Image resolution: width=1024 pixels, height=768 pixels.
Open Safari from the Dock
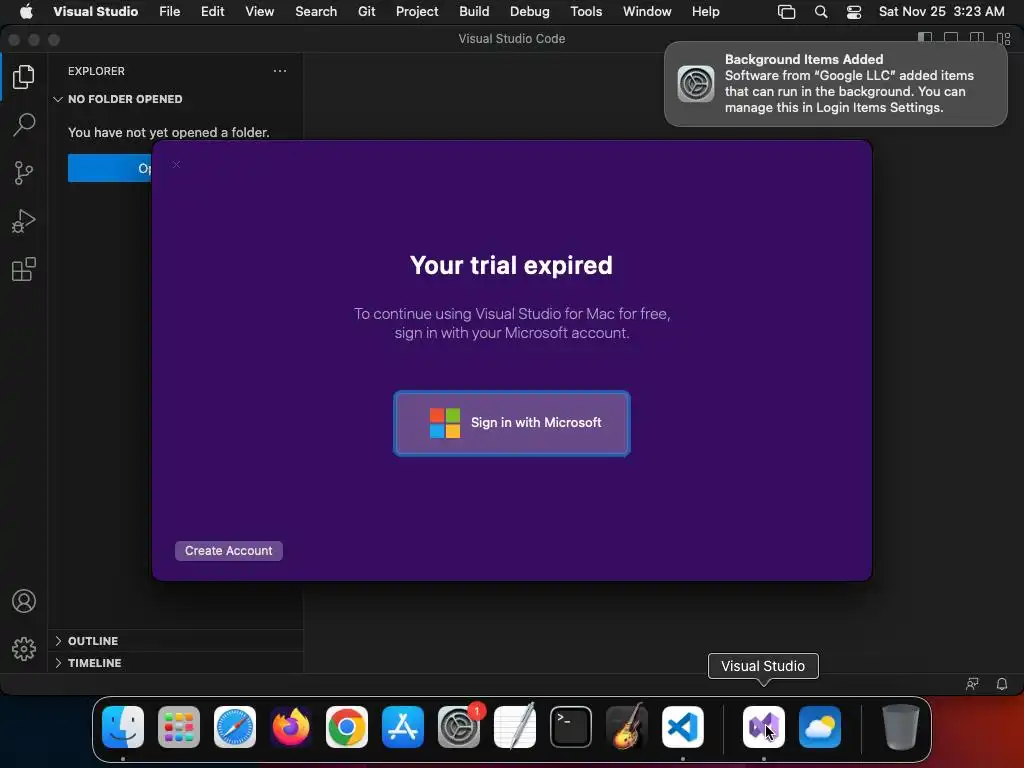[x=235, y=727]
